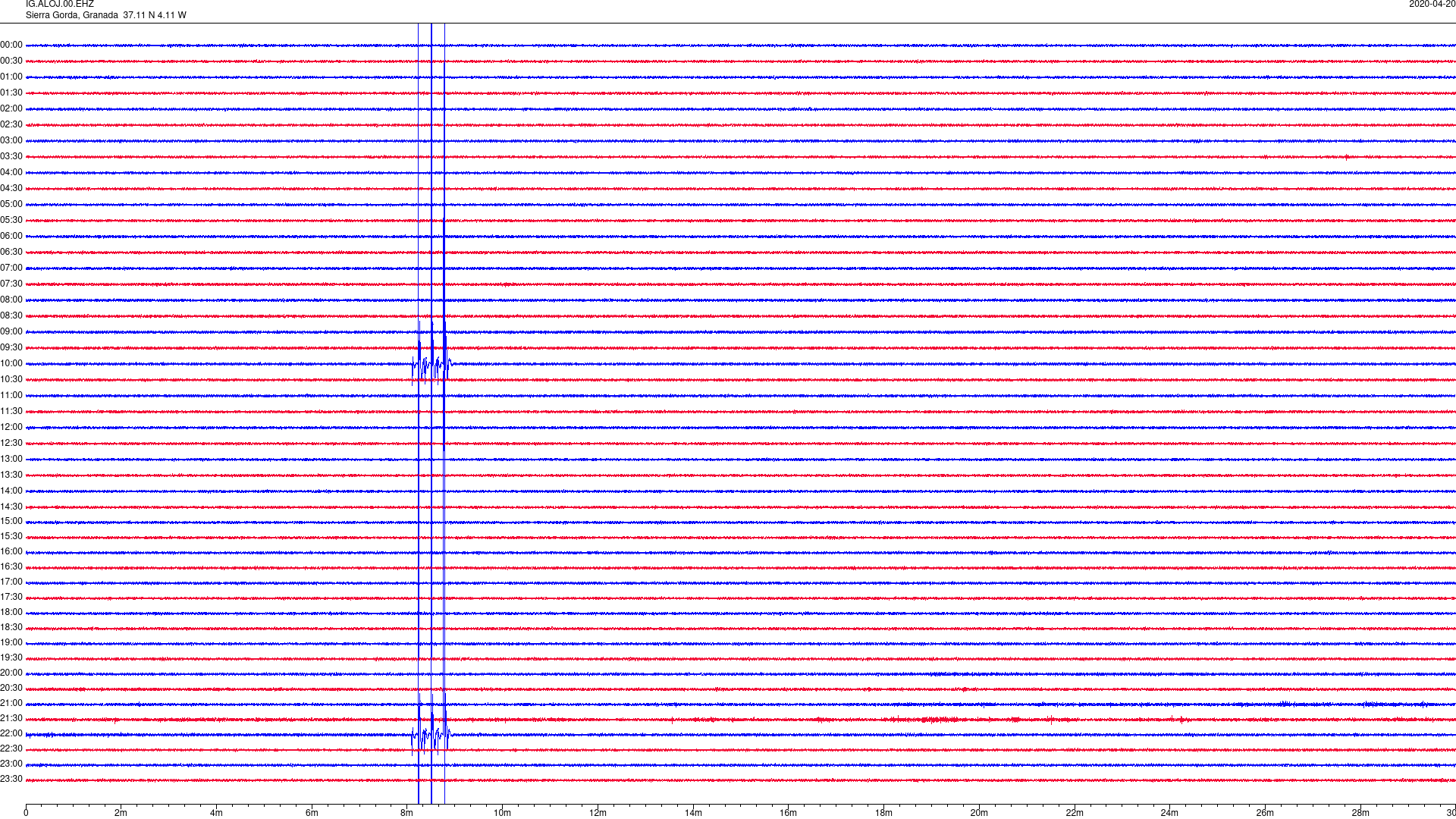Select the 07:30 trace time label

click(x=11, y=284)
